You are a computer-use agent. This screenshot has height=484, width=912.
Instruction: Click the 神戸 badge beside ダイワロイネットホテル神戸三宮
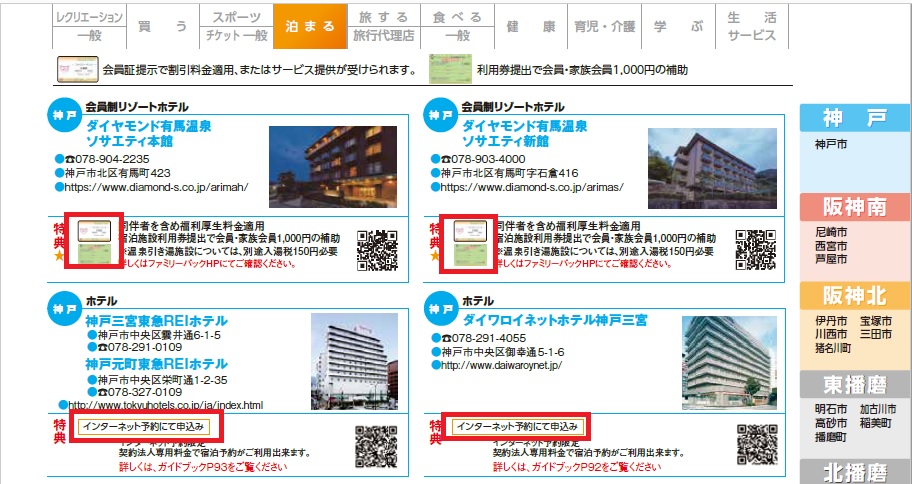pos(440,309)
